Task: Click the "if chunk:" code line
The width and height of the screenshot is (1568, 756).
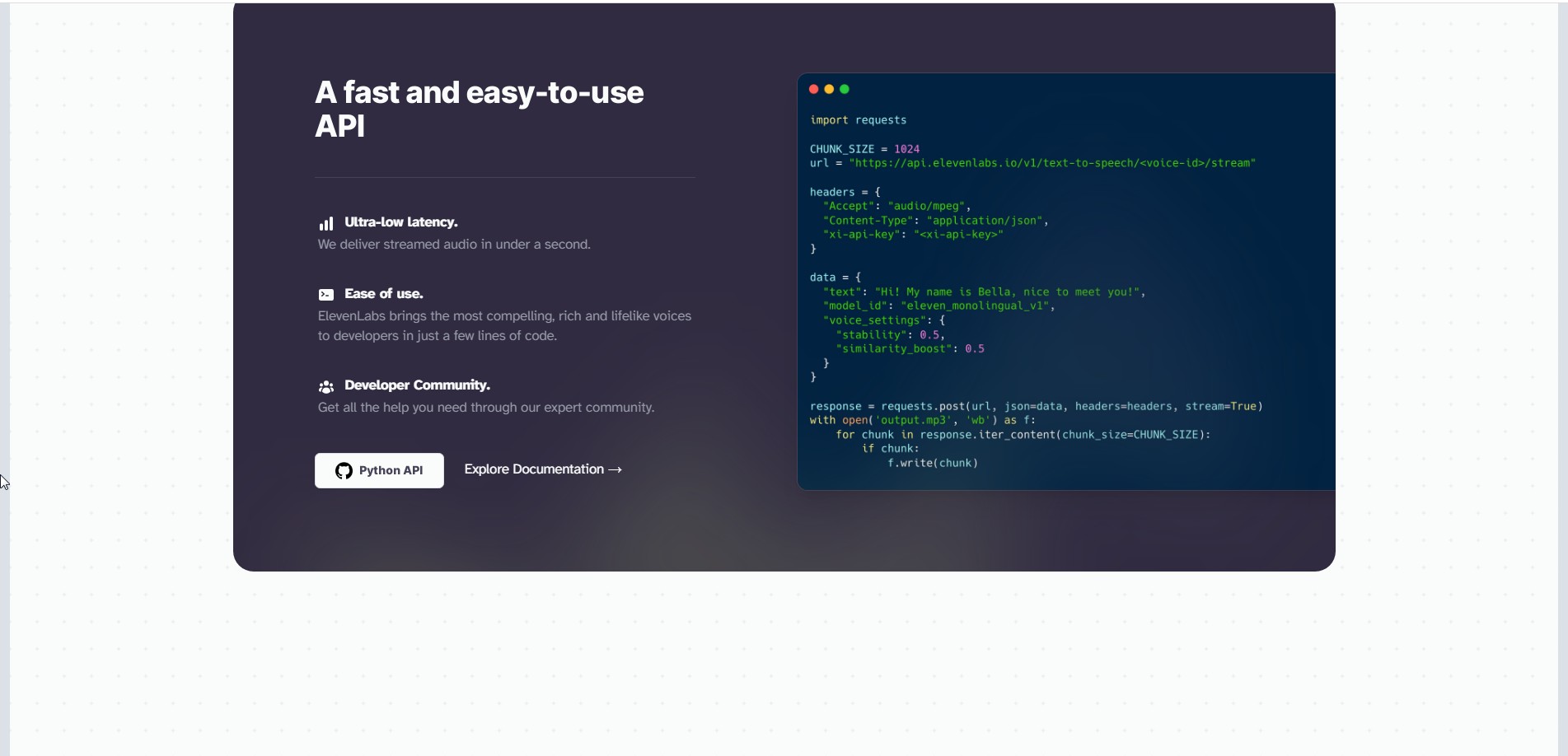Action: tap(890, 449)
